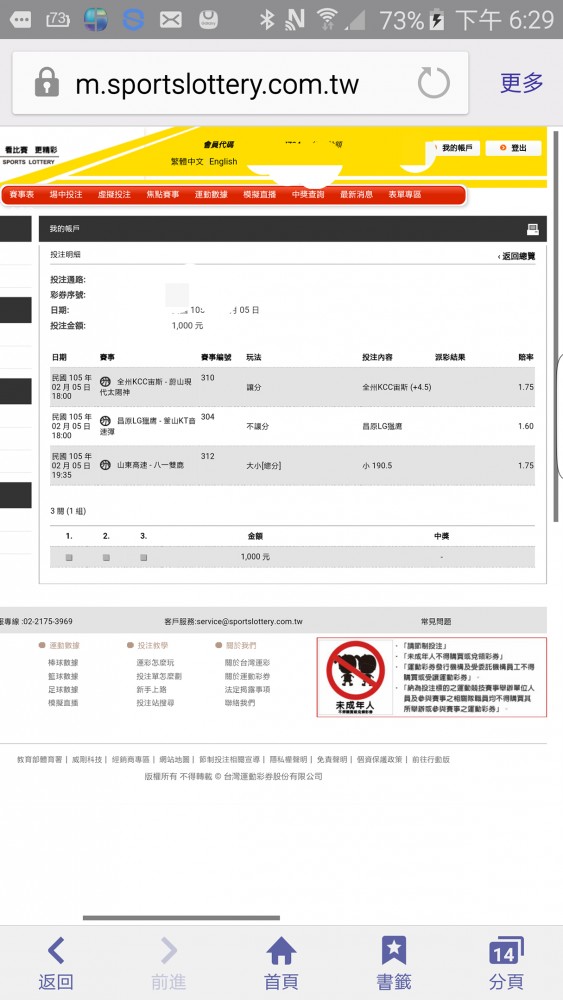
Task: Open the 分頁 tabs switcher showing 14
Action: (506, 962)
